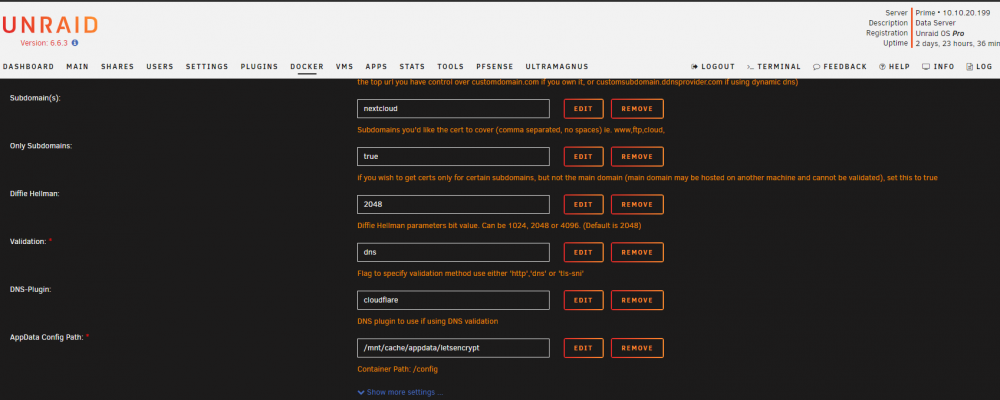The image size is (1000, 400).
Task: Edit the DNS-Plugin setting
Action: click(x=584, y=300)
